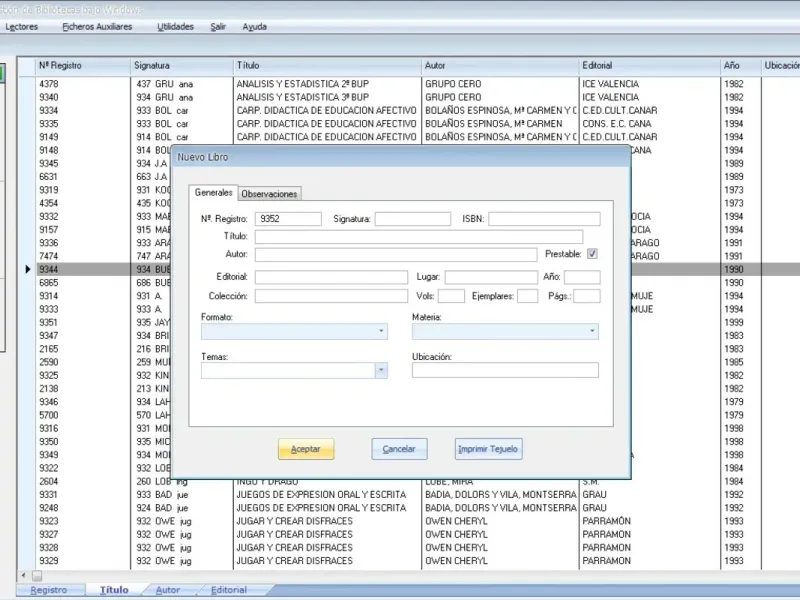Toggle the Prestable checkbox
800x600 pixels.
[592, 254]
